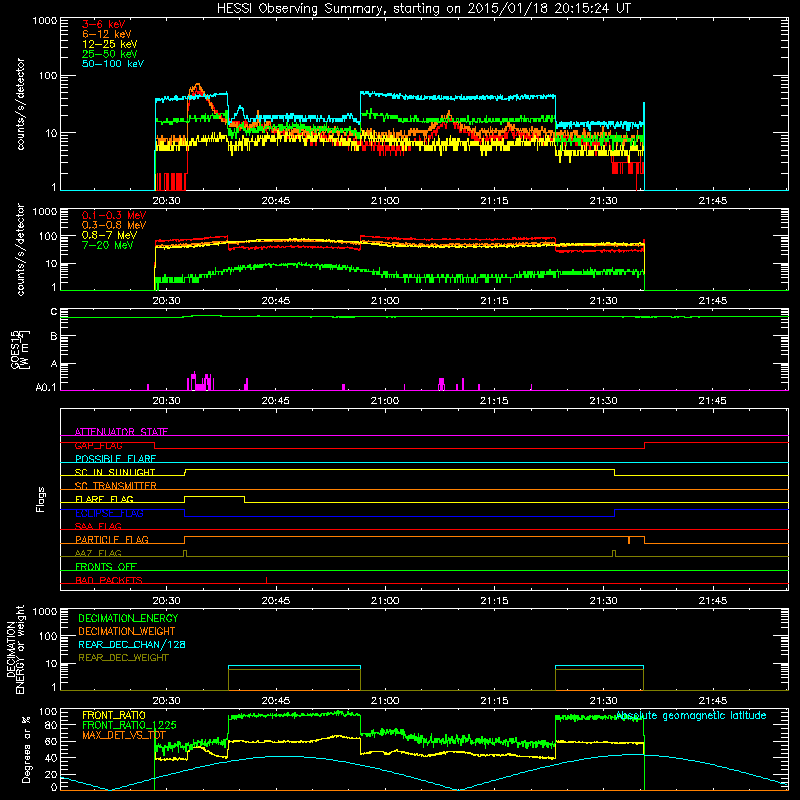Click the DECIMATION ENERGY or weight axis title
Viewport: 800px width, 800px height.
(x=16, y=649)
